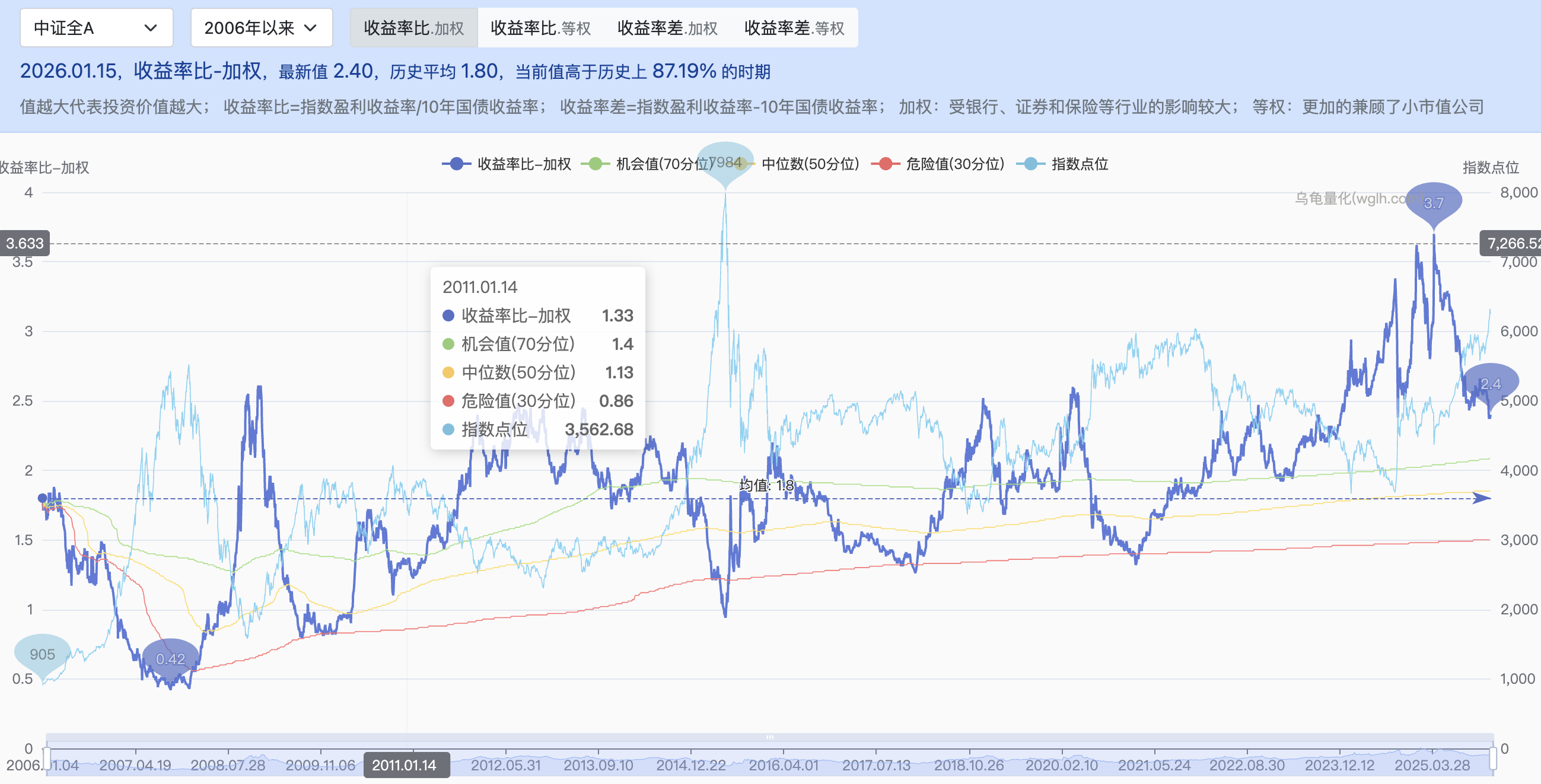Click the chevron arrow beside 中证全A
This screenshot has width=1541, height=784.
pos(151,27)
